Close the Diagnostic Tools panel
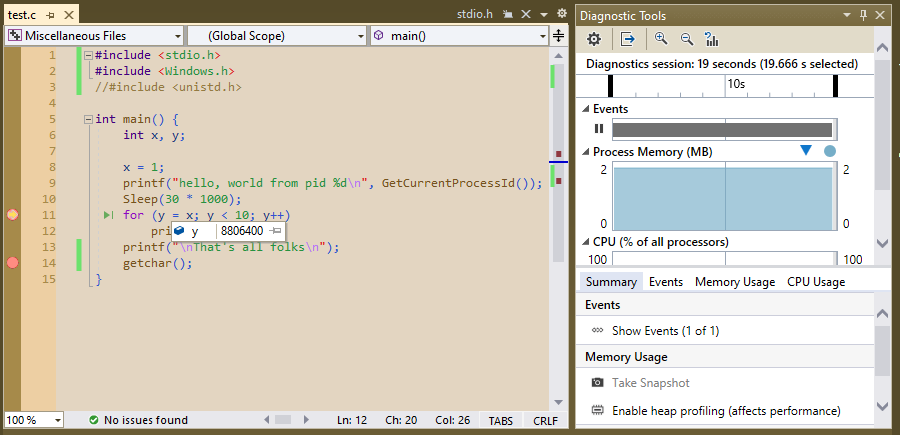 [879, 15]
